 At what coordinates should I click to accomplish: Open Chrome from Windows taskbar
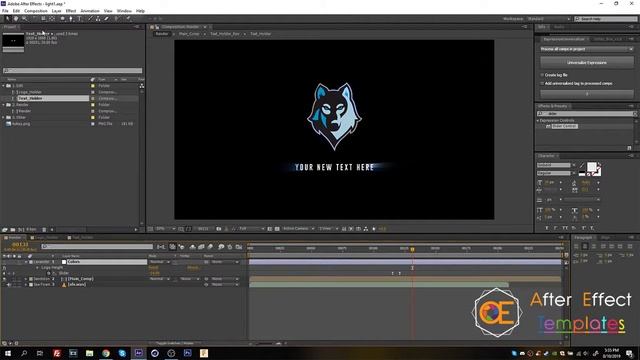[x=106, y=353]
